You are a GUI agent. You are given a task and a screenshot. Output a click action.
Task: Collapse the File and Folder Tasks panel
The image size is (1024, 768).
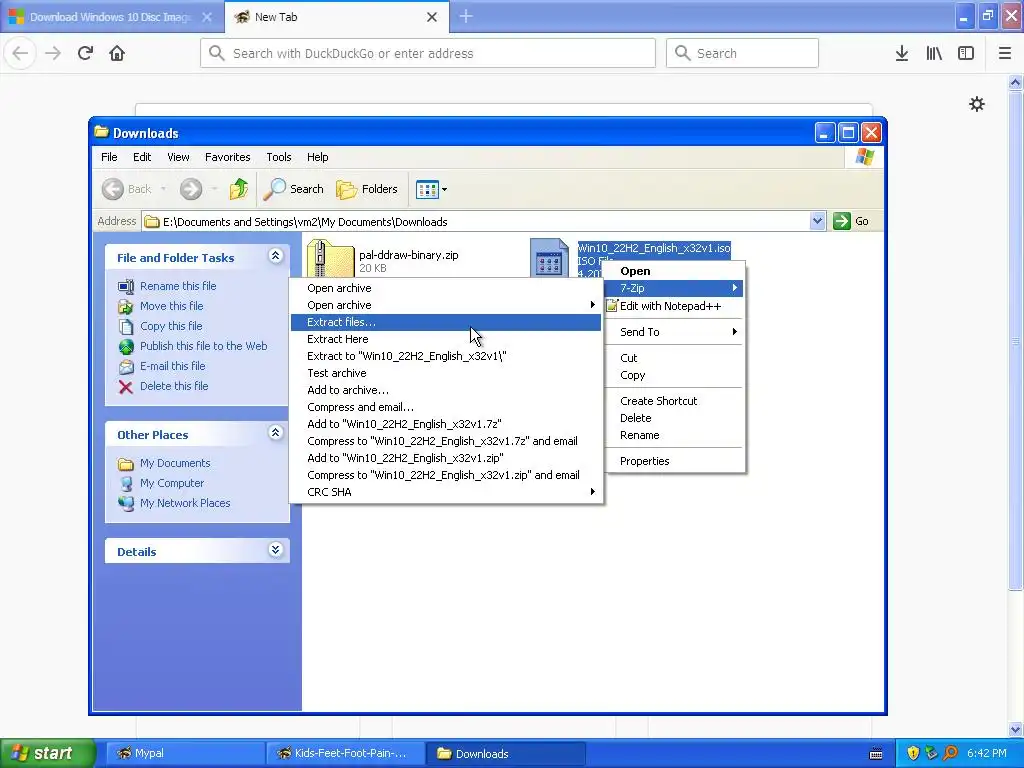276,256
